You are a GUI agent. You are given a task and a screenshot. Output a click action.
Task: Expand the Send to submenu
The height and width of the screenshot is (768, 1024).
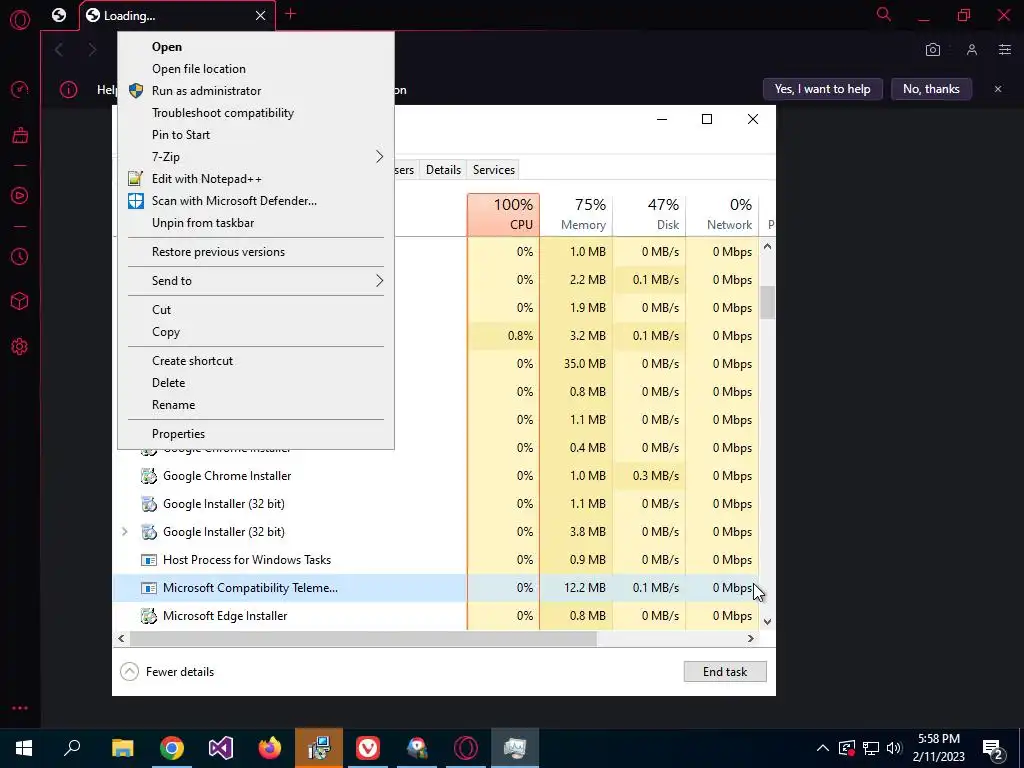(255, 281)
